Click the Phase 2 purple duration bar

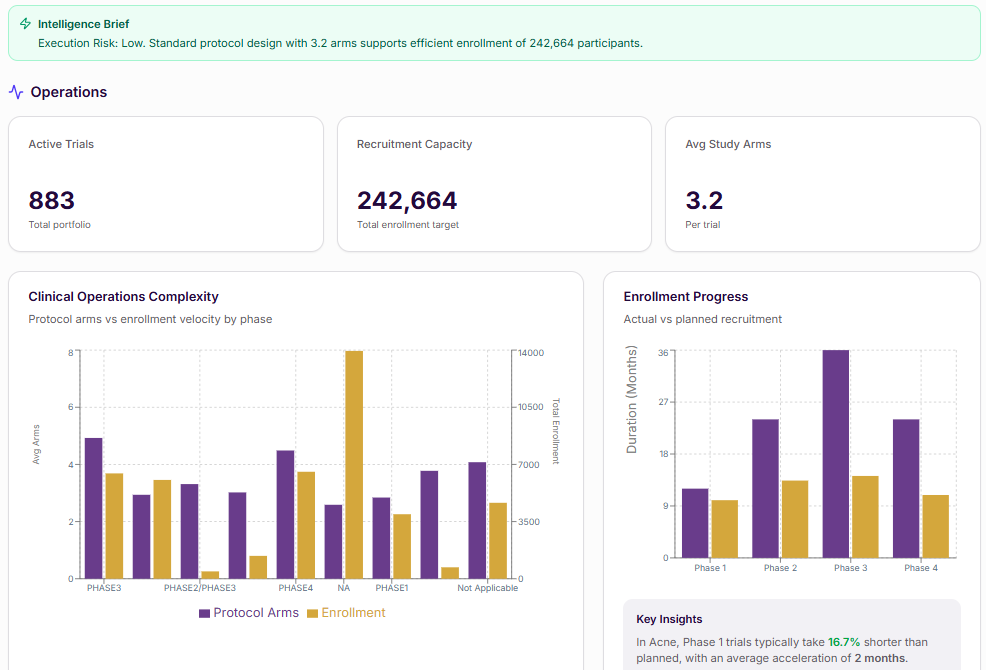pyautogui.click(x=765, y=488)
